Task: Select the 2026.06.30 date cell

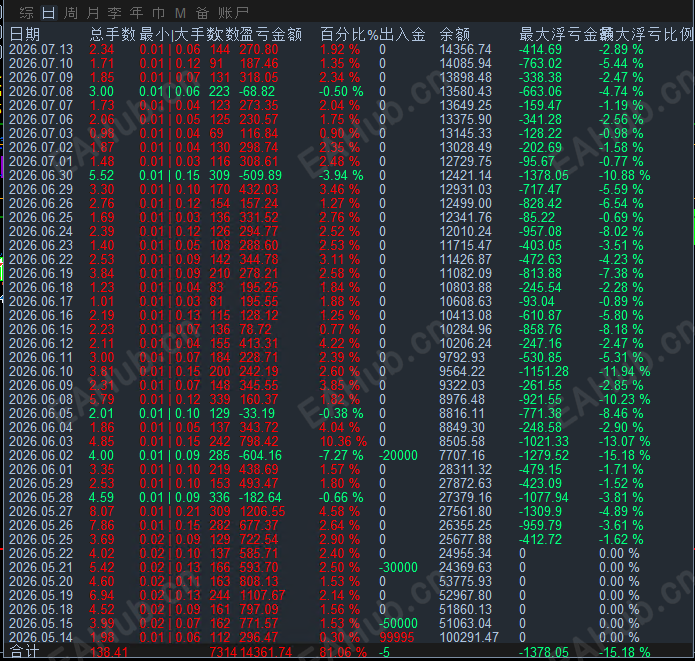Action: (x=41, y=175)
